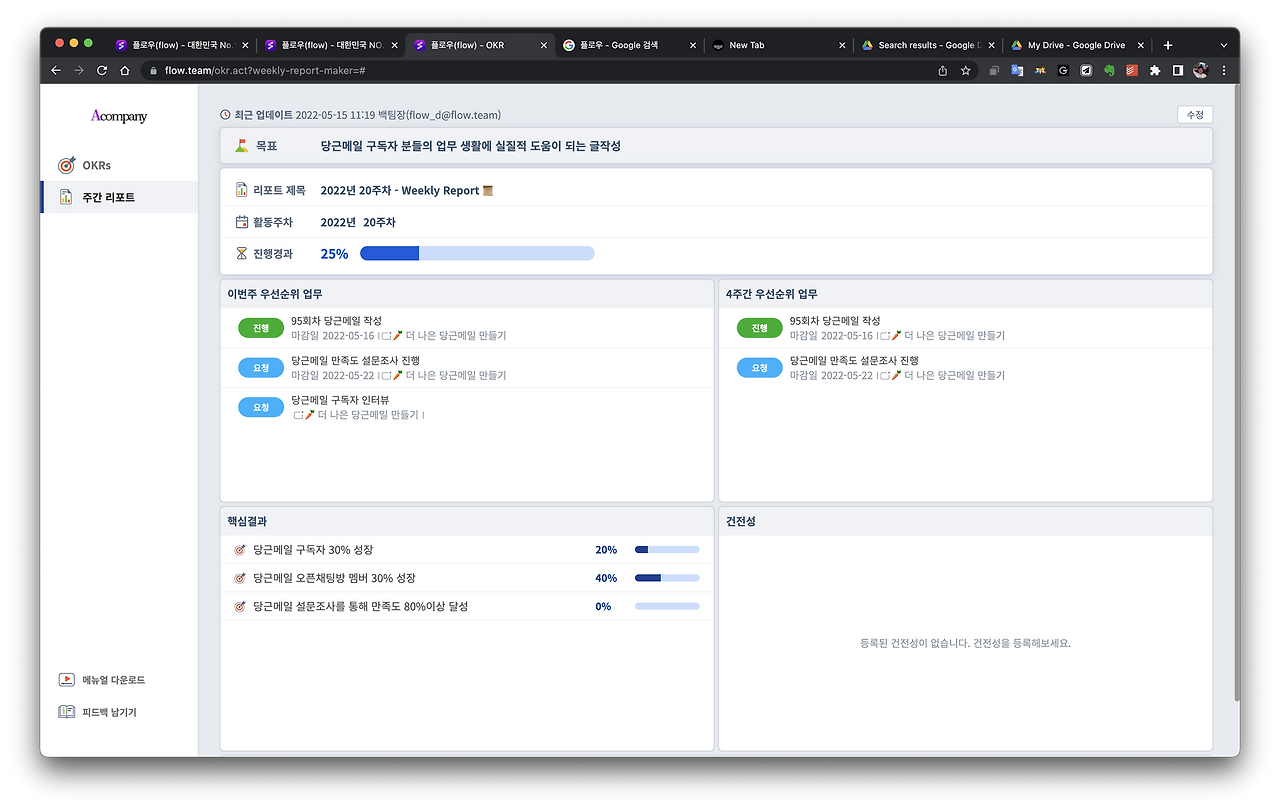Open the 피드백 남기기 link
Viewport: 1280px width, 810px height.
click(97, 712)
